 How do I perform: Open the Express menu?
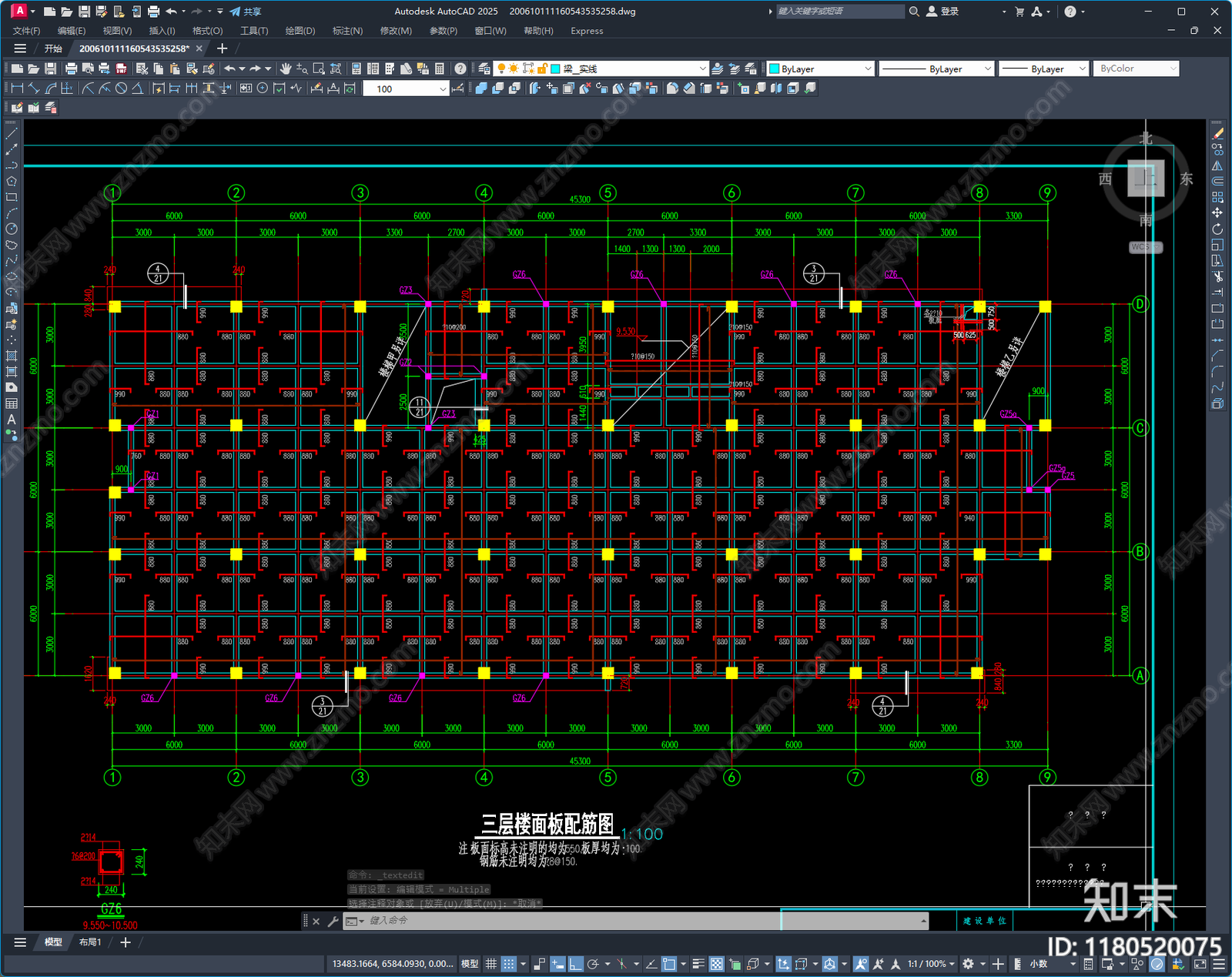tap(587, 31)
